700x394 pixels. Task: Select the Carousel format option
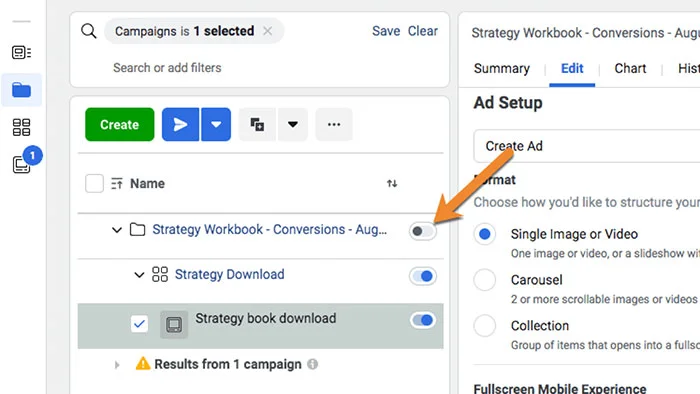coord(485,280)
